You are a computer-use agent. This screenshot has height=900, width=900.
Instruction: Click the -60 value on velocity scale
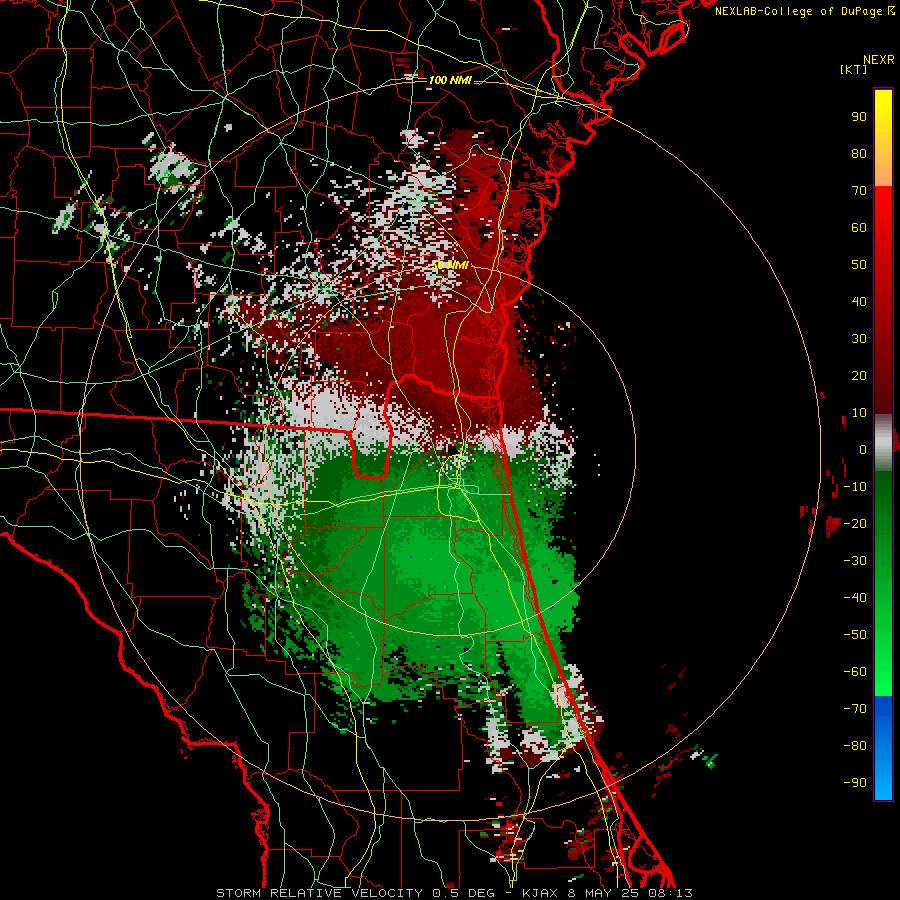click(x=855, y=672)
